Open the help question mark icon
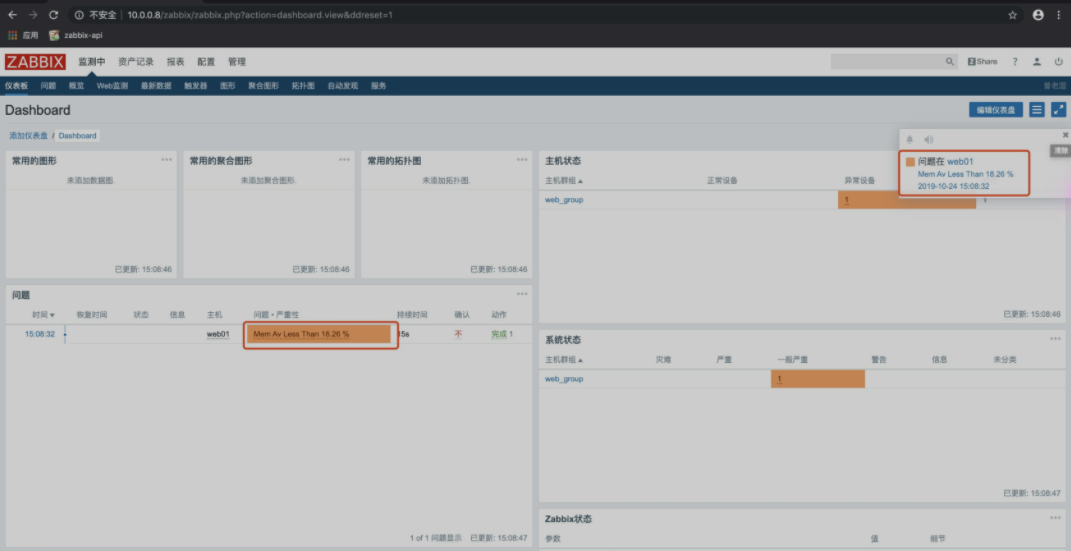 (x=1015, y=61)
